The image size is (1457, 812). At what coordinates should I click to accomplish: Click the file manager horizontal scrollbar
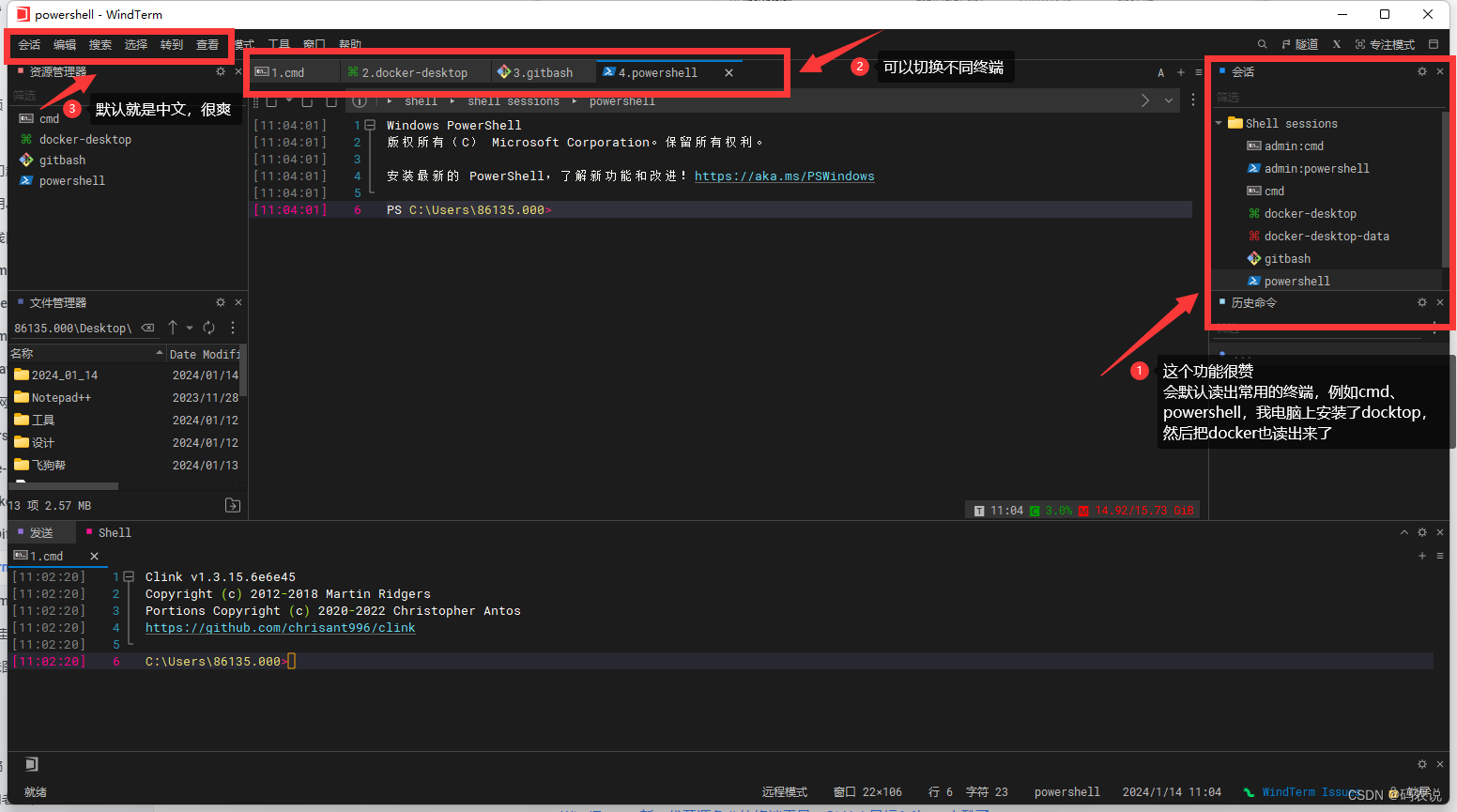[66, 485]
